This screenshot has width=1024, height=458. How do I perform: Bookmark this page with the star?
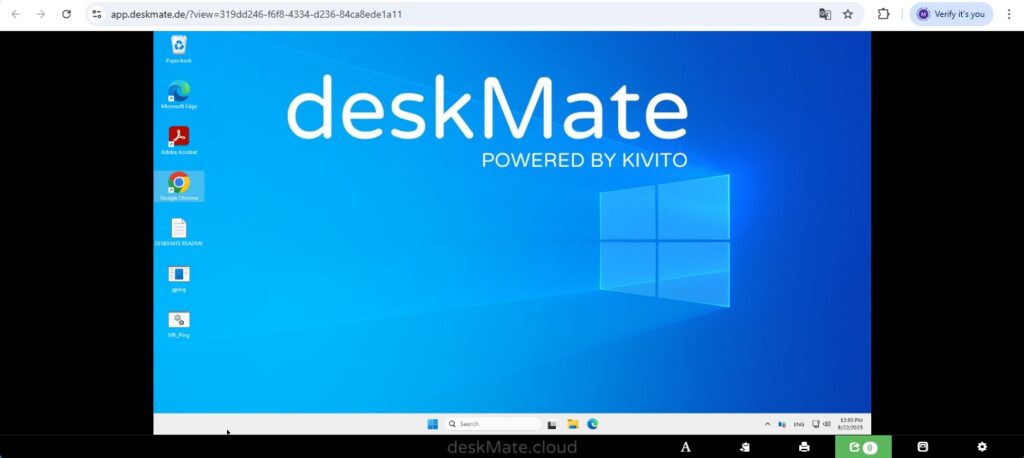848,14
